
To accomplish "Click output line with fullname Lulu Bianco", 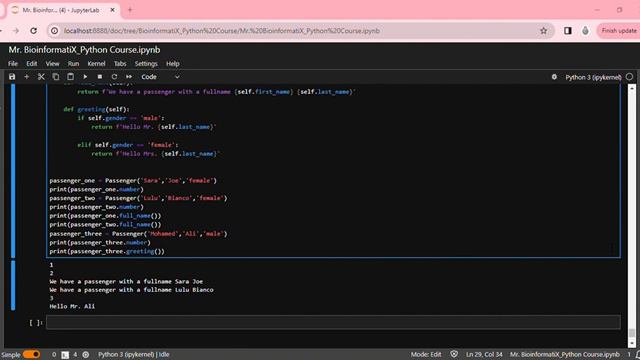I will tap(131, 290).
